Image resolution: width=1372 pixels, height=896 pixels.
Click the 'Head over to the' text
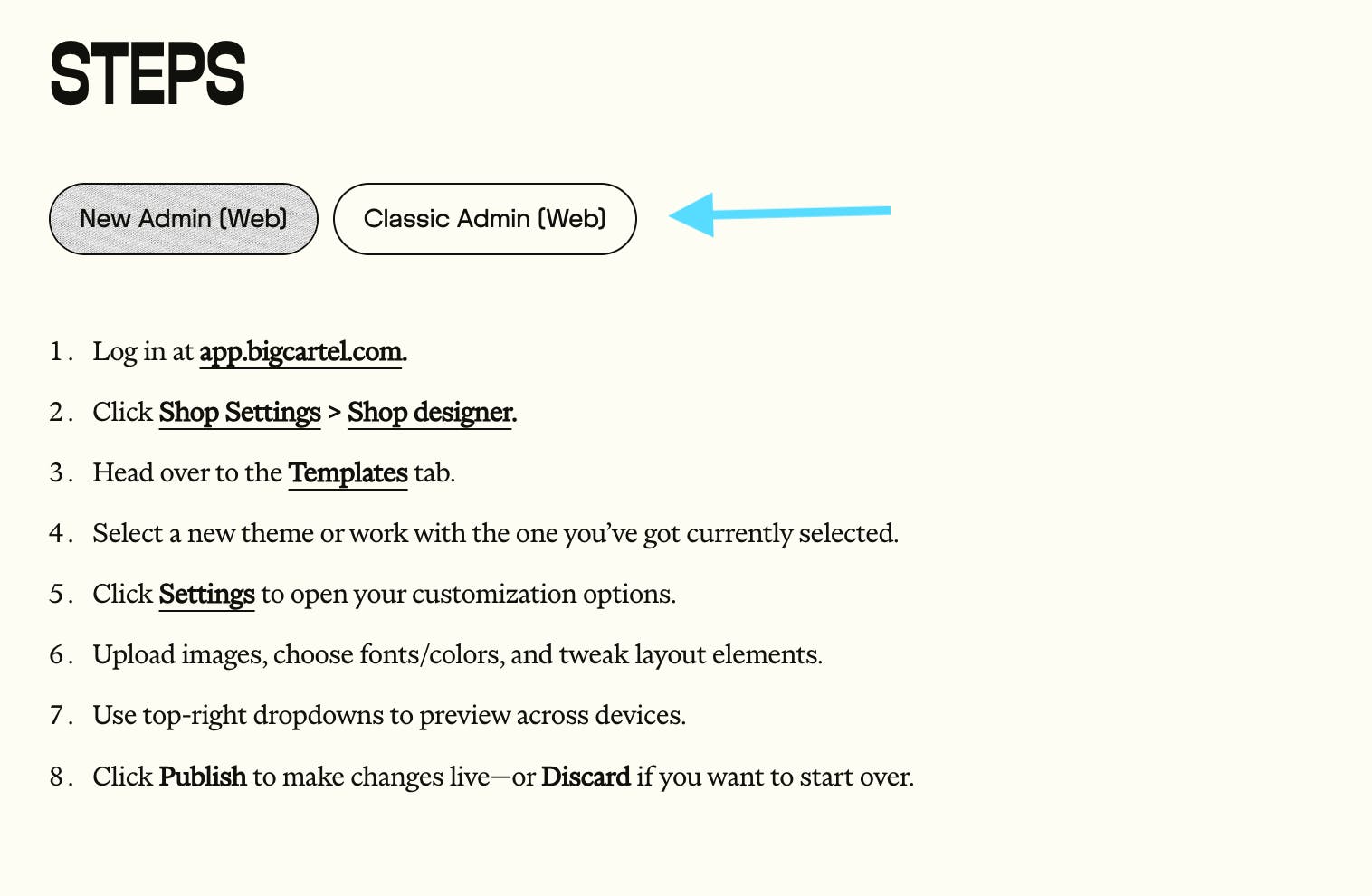pos(187,473)
